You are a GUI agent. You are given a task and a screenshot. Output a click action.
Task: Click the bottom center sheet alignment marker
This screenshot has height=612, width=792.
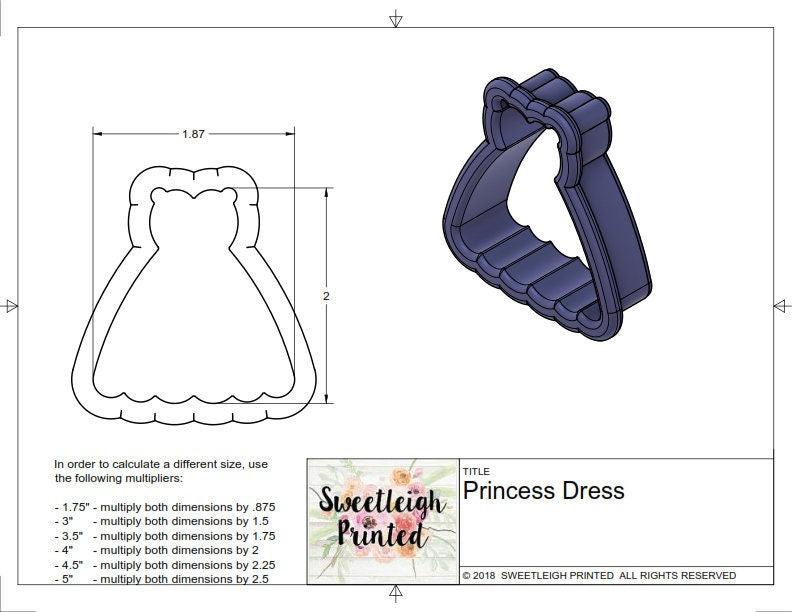tap(395, 593)
